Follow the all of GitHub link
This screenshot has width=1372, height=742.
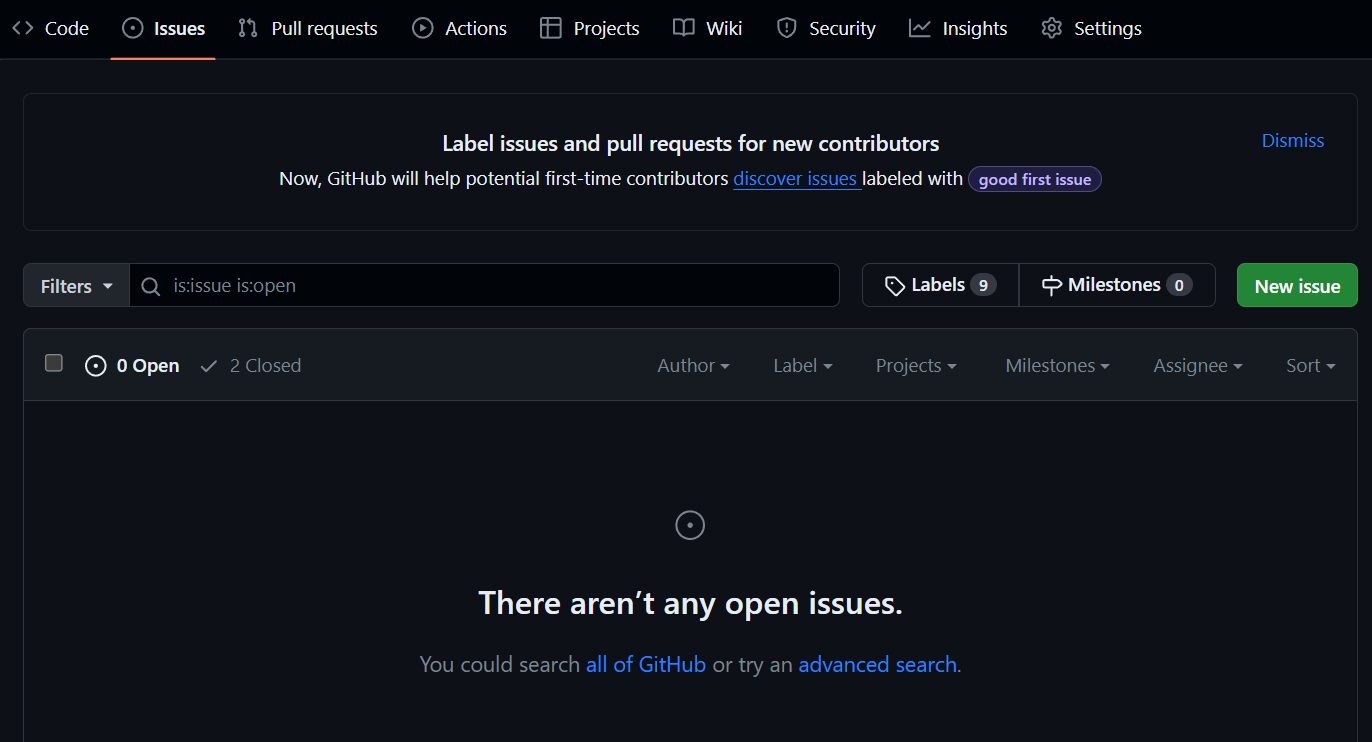(x=646, y=664)
